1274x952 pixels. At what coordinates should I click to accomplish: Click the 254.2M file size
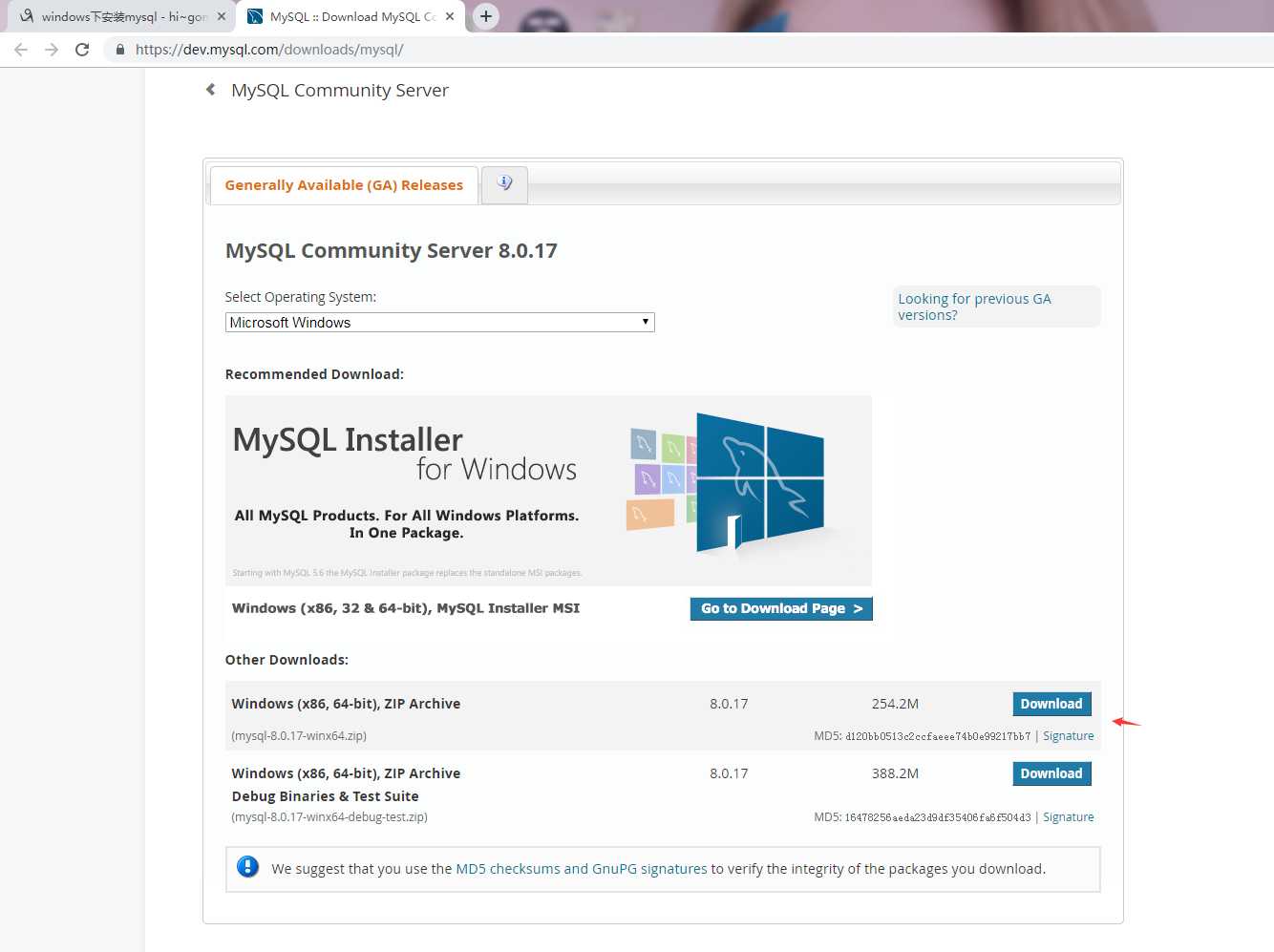click(x=895, y=704)
